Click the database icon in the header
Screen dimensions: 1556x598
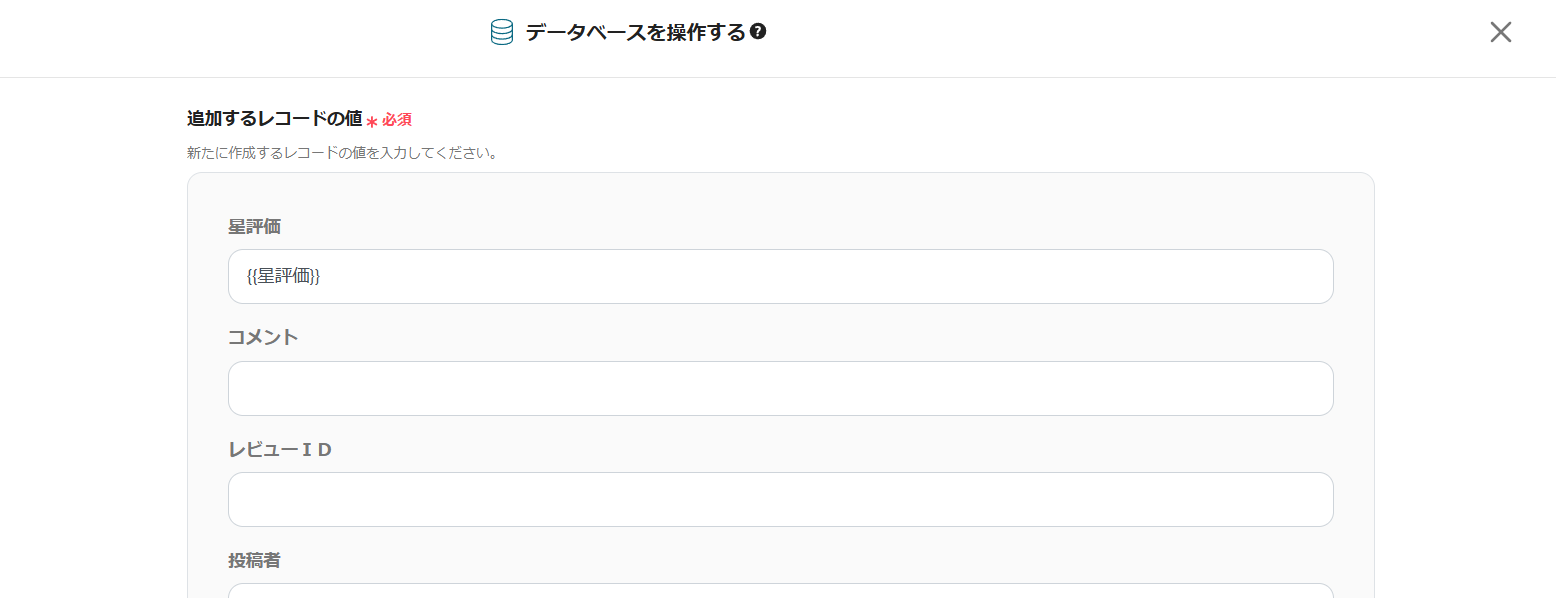(x=502, y=33)
